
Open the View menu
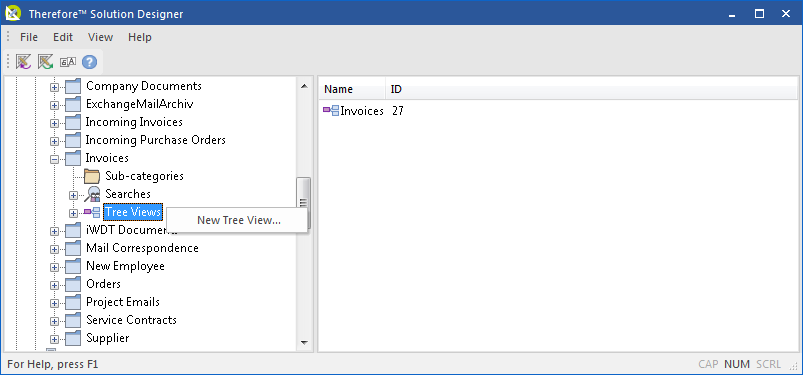100,37
